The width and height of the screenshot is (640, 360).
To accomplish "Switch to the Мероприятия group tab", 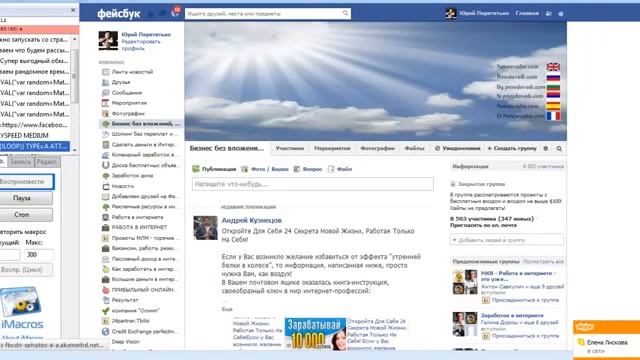I will click(332, 149).
